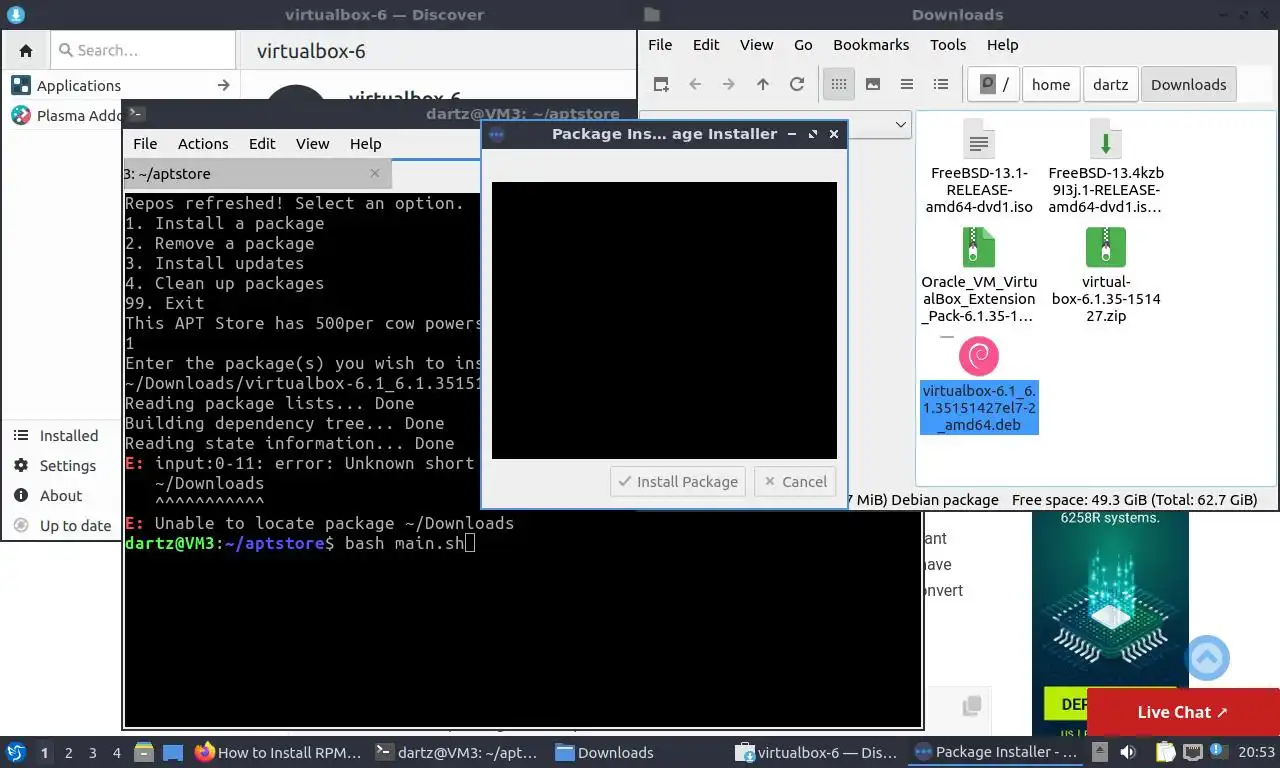
Task: Open Go menu in file manager
Action: pyautogui.click(x=803, y=45)
